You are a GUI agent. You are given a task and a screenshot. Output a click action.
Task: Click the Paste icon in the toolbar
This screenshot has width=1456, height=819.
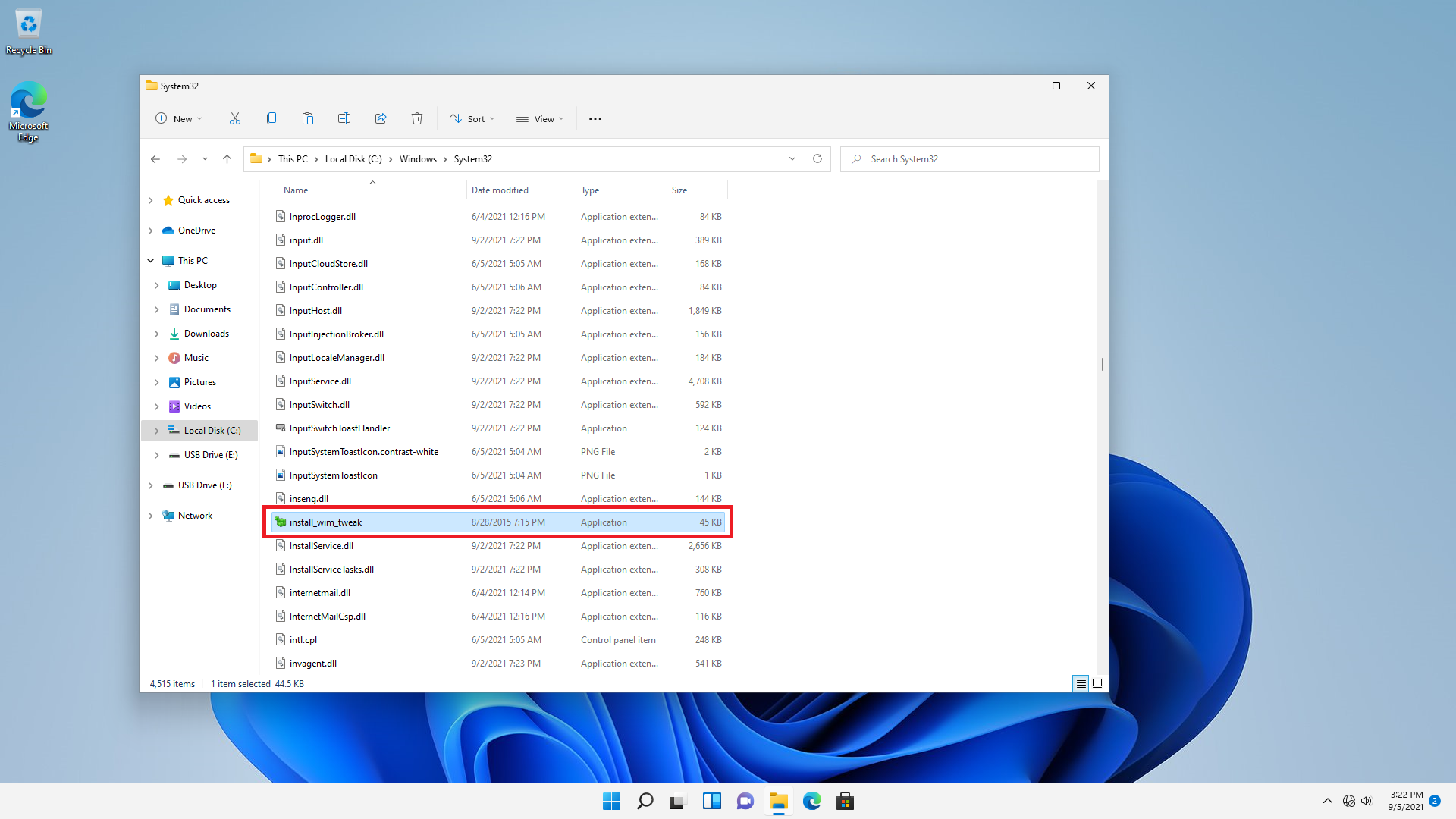click(308, 118)
